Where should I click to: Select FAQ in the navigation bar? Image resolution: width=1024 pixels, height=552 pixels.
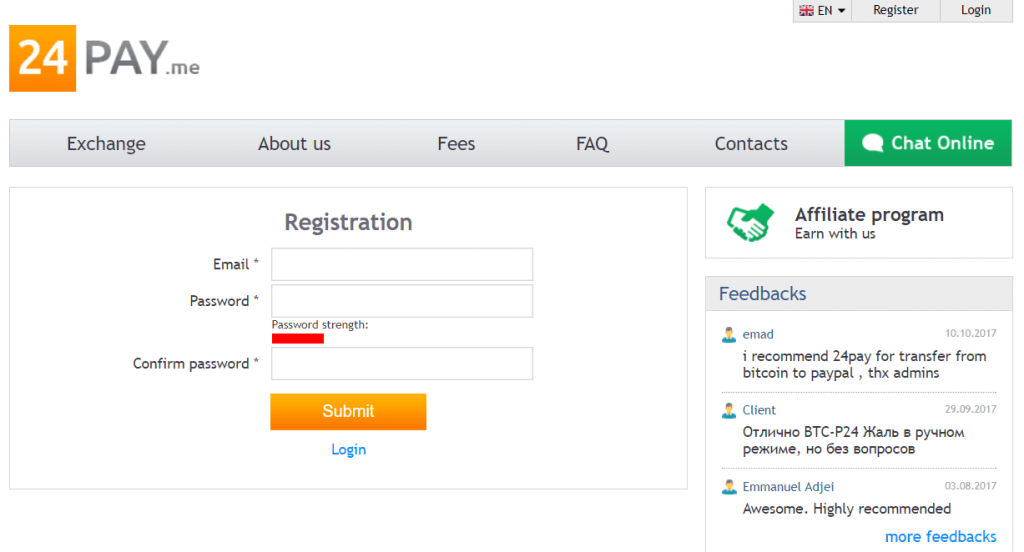pos(592,143)
